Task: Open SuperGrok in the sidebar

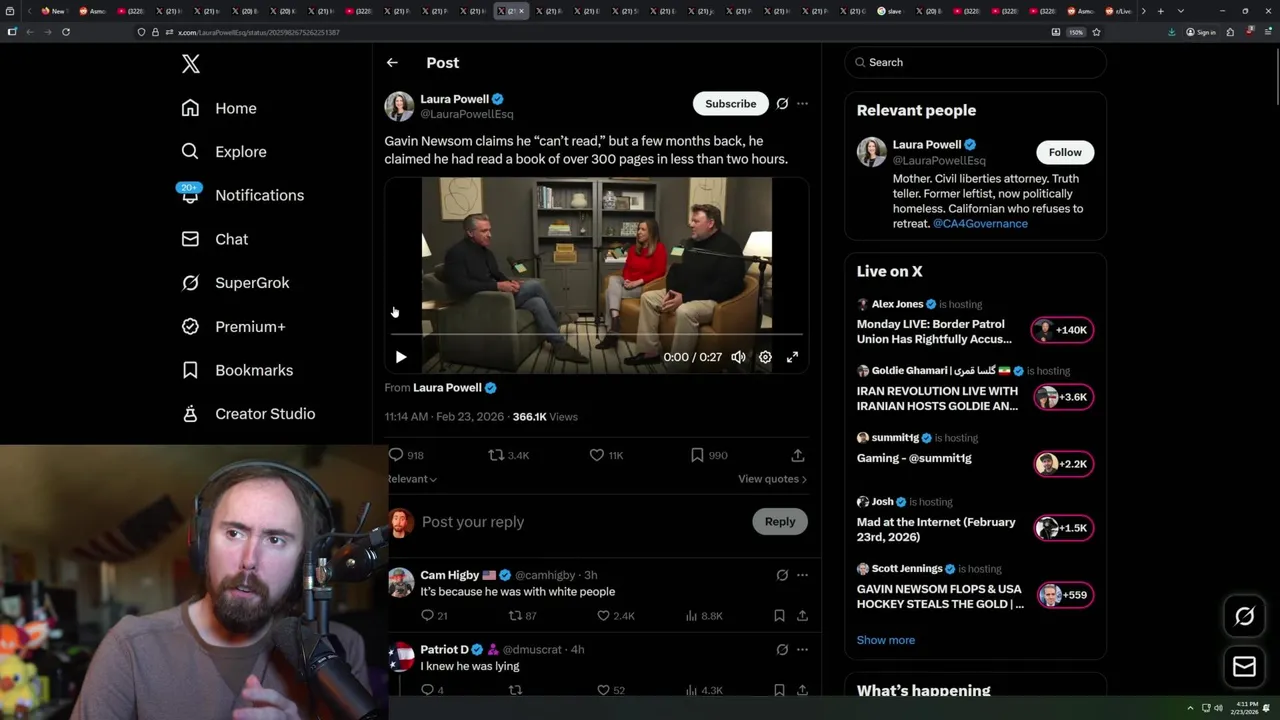Action: pyautogui.click(x=235, y=283)
